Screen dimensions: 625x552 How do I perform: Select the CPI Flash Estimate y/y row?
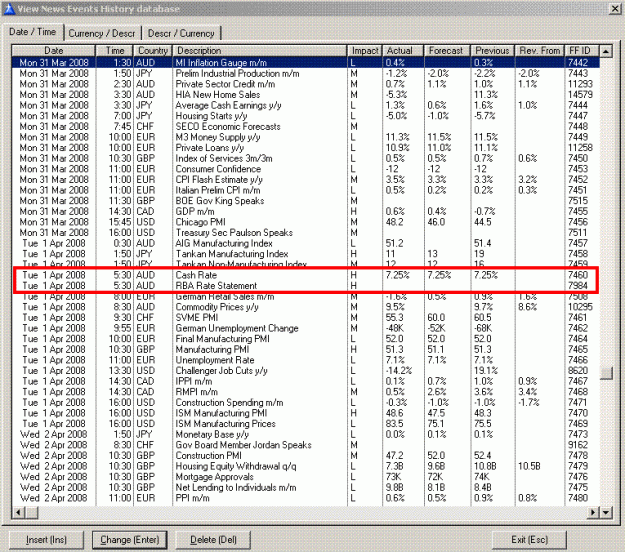305,180
